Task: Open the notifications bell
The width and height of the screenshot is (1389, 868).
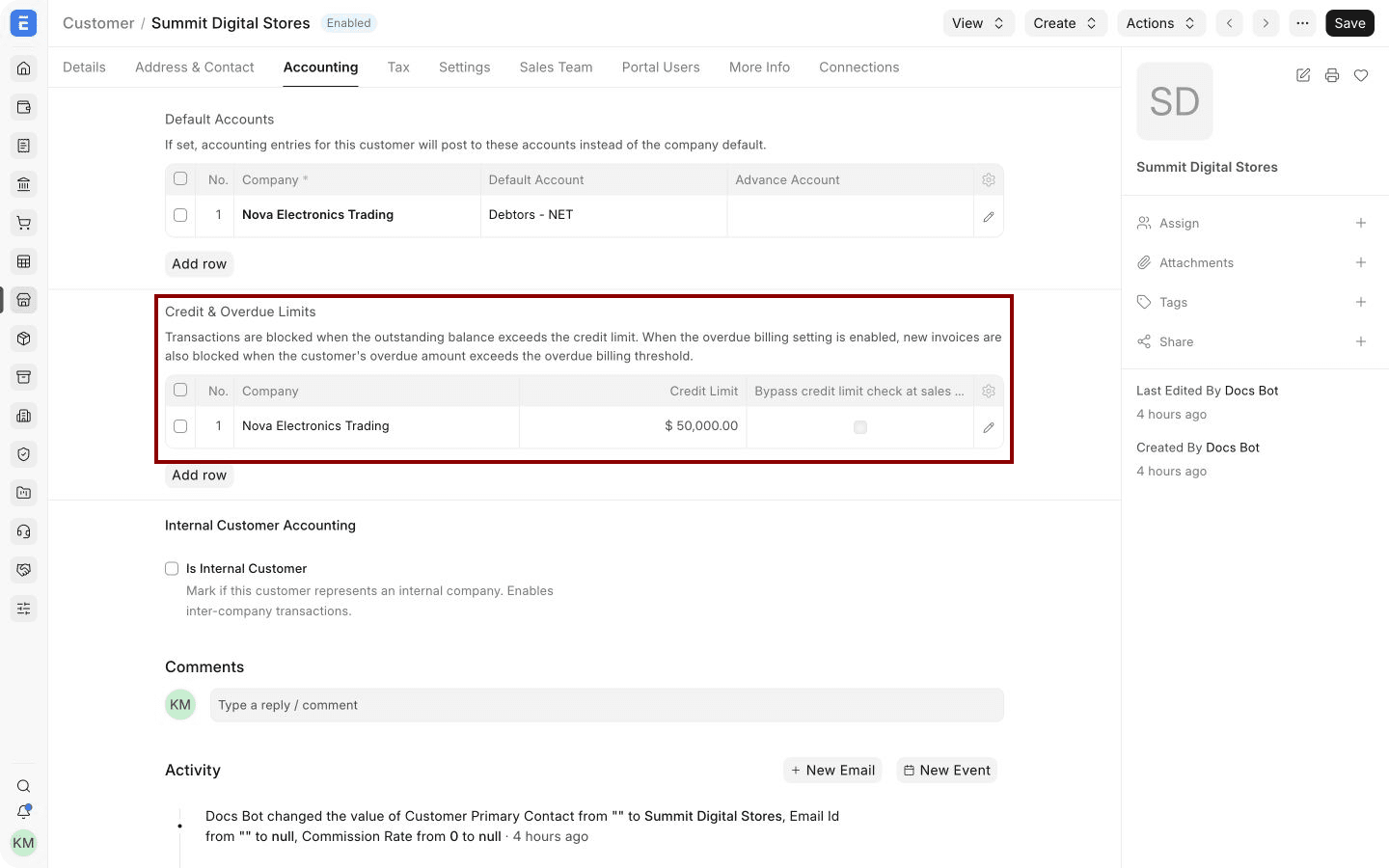Action: (24, 812)
